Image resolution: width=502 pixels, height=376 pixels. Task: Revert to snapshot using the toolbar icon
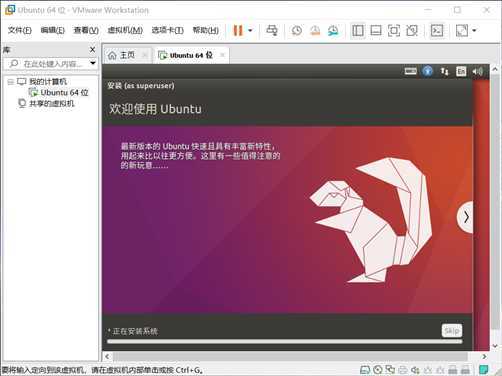click(x=315, y=31)
